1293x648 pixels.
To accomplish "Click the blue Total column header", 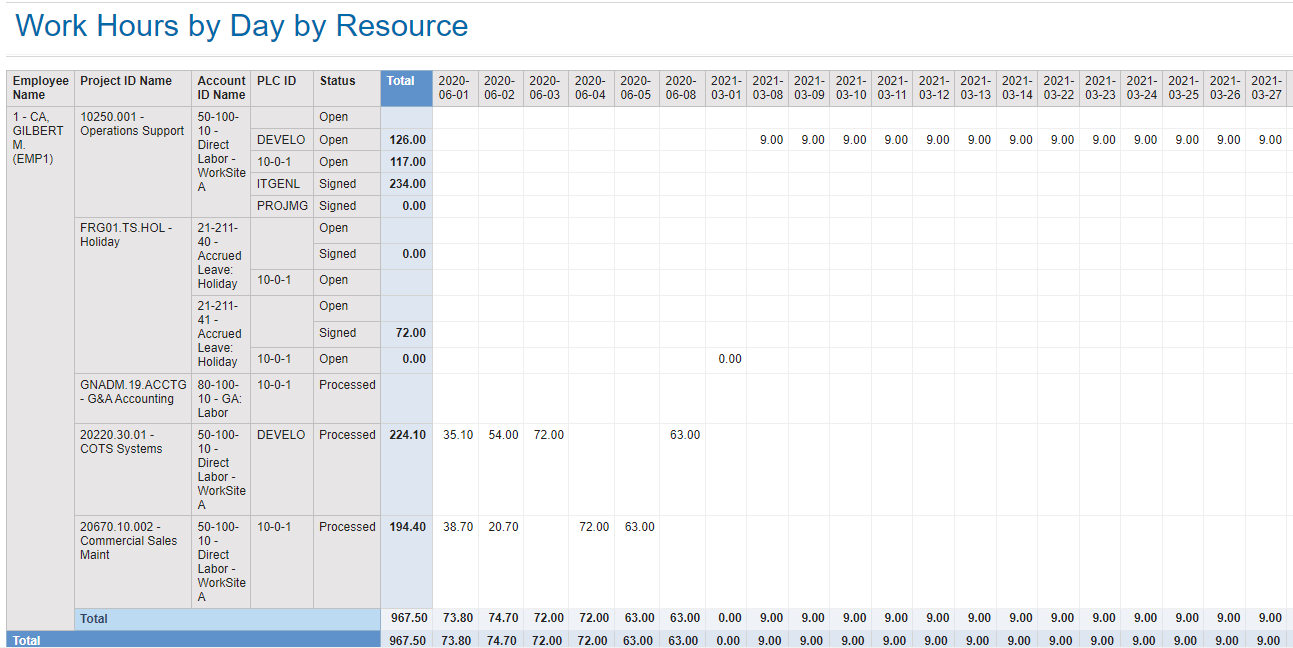I will 401,81.
